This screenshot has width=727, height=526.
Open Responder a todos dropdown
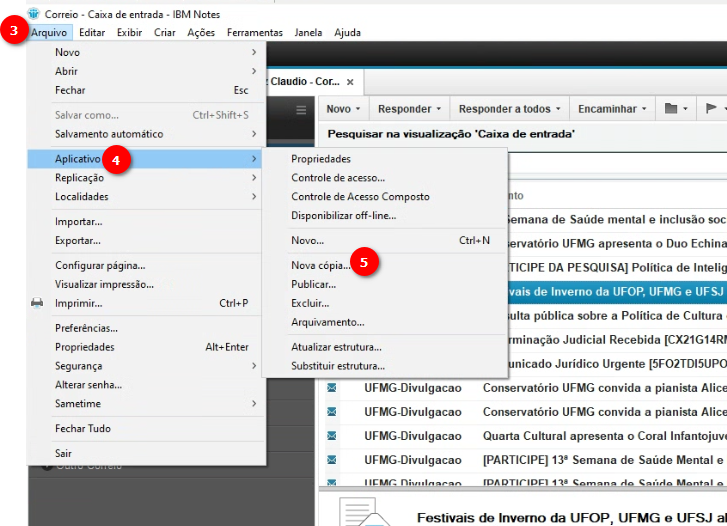pos(510,109)
